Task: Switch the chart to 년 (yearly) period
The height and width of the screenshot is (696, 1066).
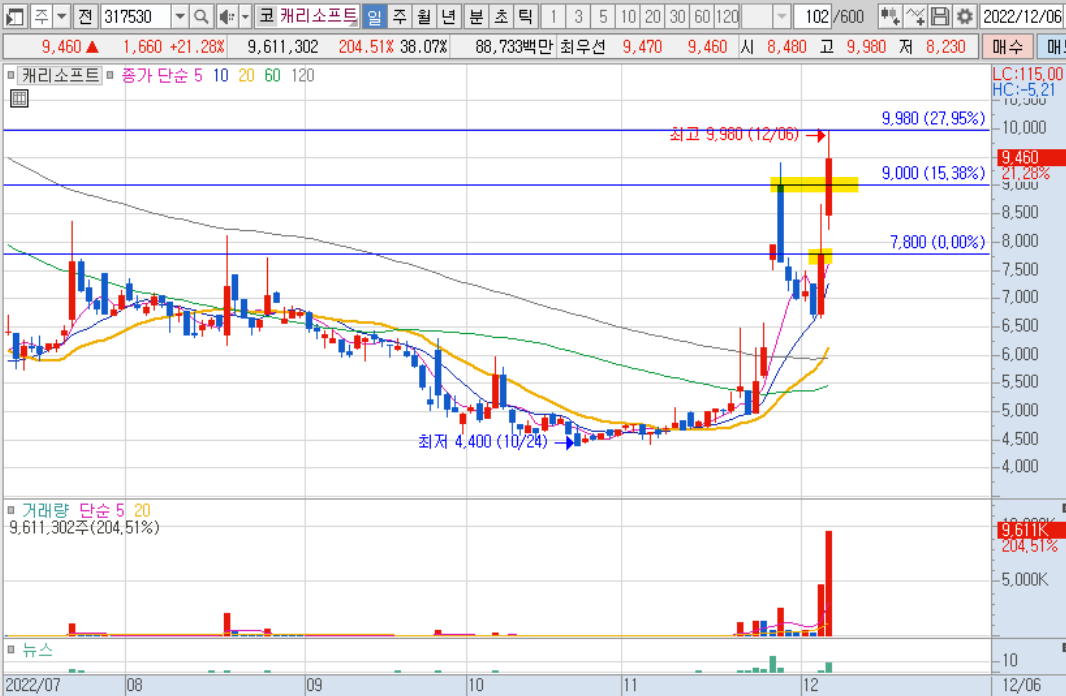Action: (448, 16)
